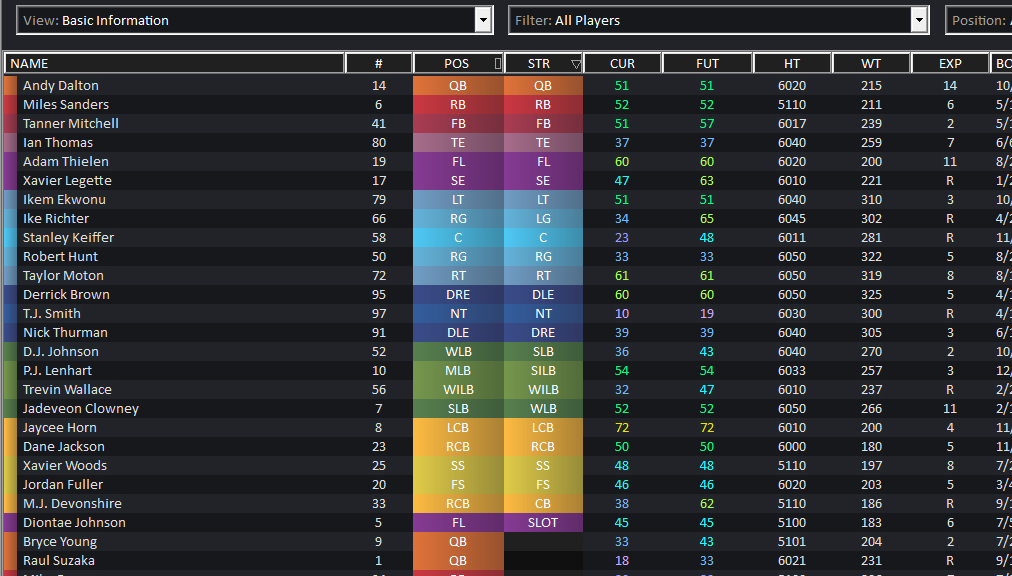
Task: Open the View Basic Information dropdown arrow
Action: click(x=483, y=20)
